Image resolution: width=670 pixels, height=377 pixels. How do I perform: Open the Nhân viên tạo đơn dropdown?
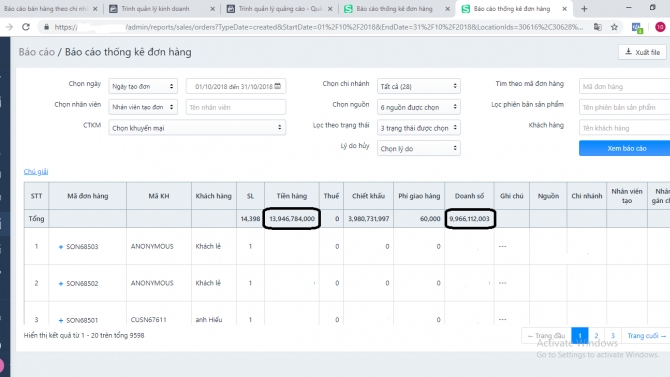[143, 107]
